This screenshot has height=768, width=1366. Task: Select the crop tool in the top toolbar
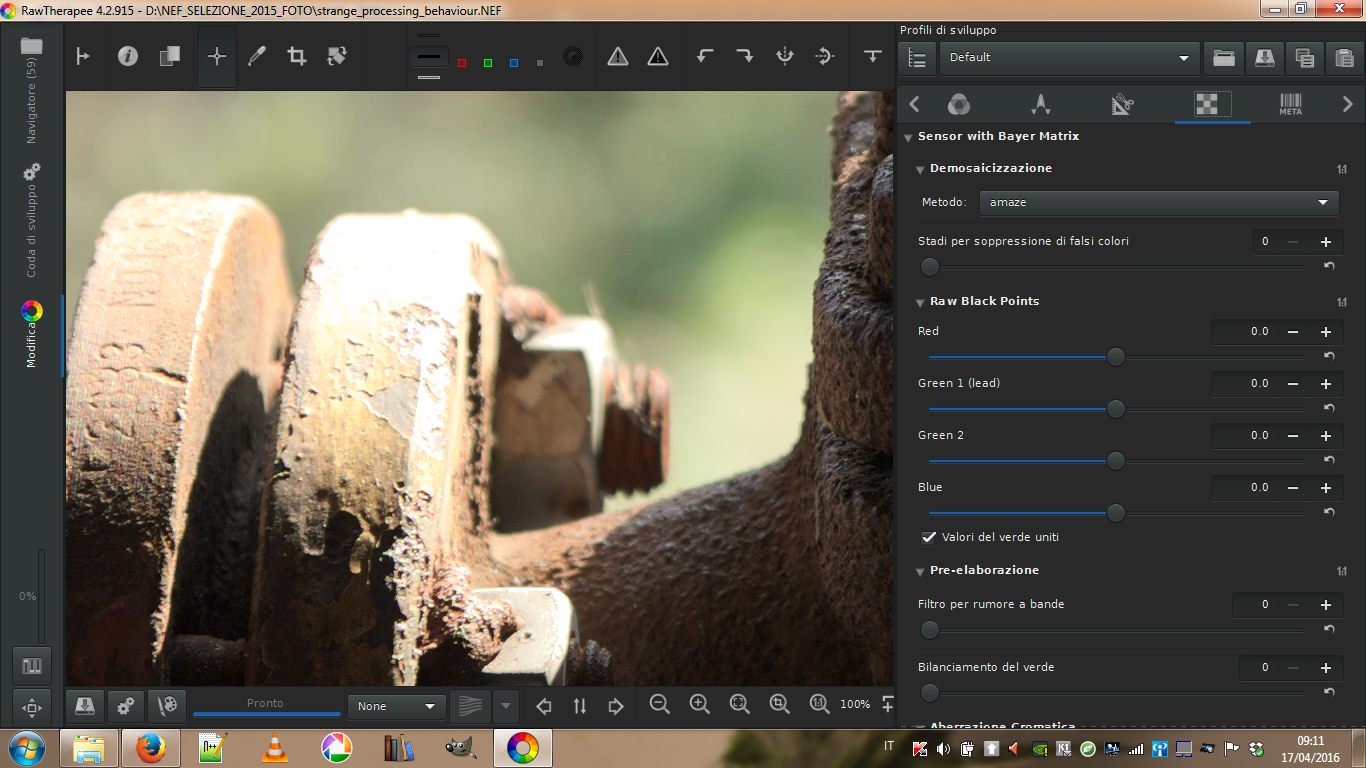click(297, 57)
